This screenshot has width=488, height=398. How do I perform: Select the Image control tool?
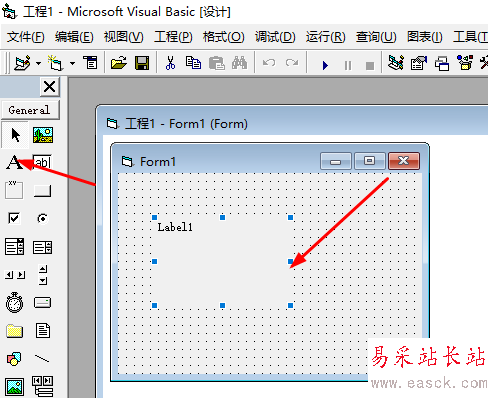(14, 387)
